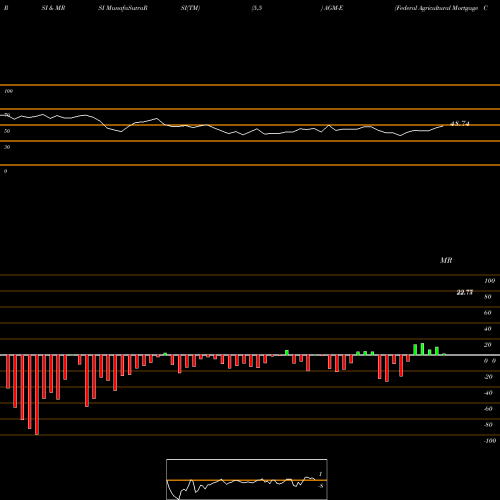Click the MR axis label 80

coord(487,297)
